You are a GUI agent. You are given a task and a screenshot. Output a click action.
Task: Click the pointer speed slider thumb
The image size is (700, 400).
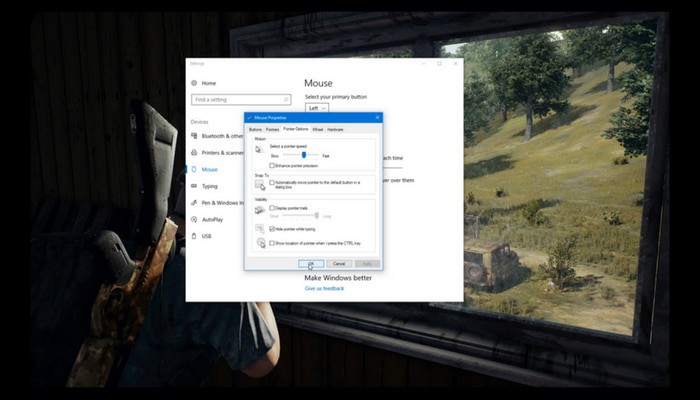click(304, 155)
